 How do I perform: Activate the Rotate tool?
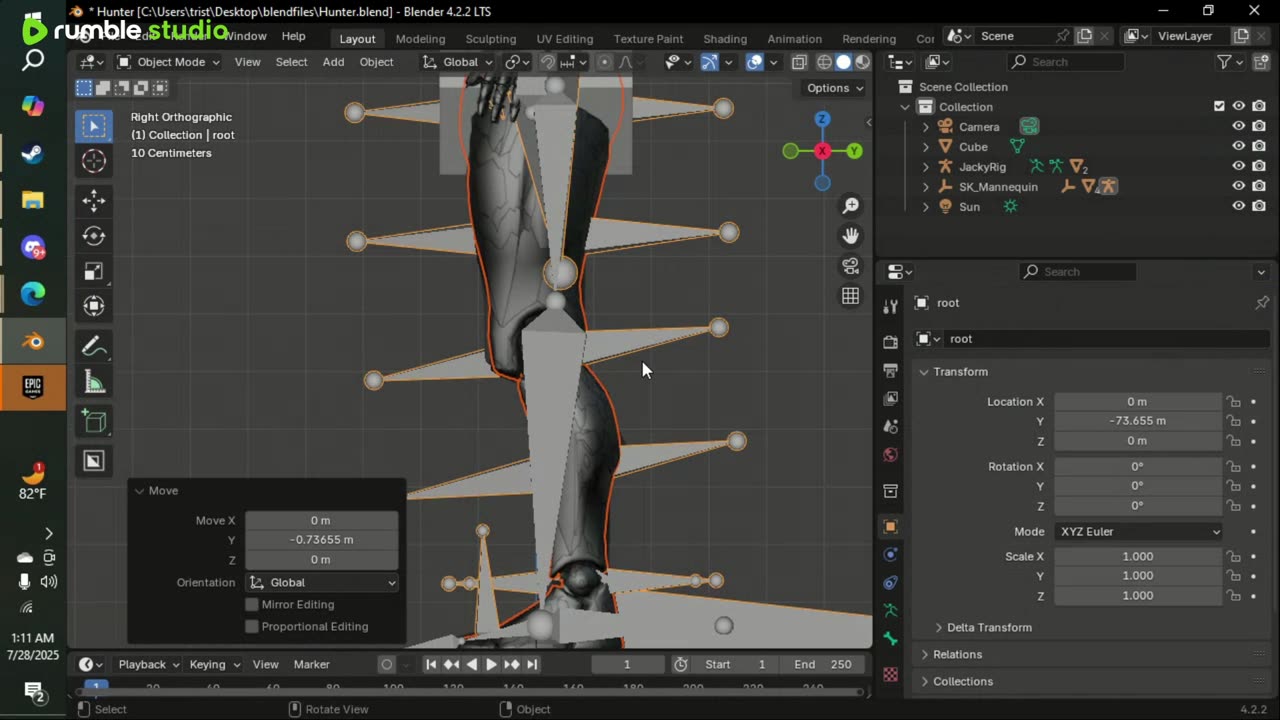tap(94, 236)
